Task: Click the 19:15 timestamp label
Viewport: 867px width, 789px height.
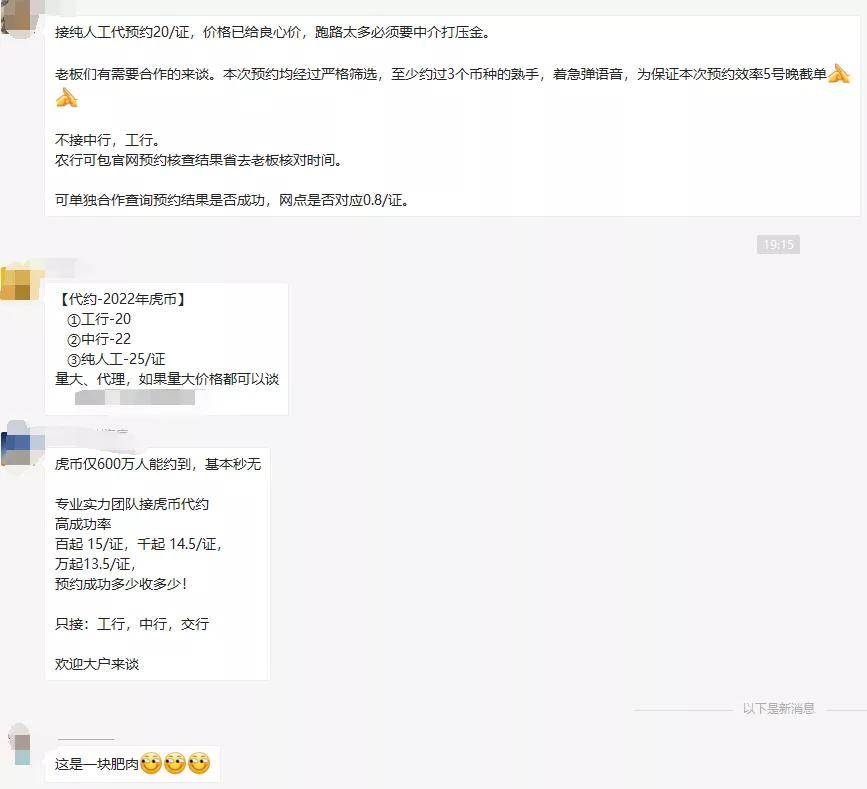Action: point(778,244)
